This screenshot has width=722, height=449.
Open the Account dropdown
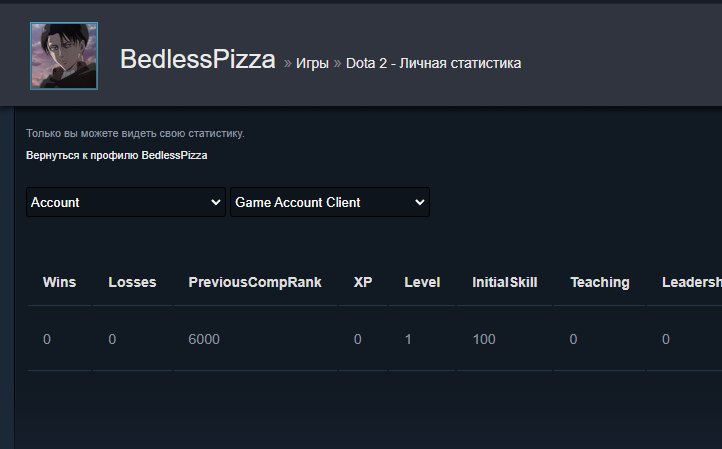click(126, 202)
